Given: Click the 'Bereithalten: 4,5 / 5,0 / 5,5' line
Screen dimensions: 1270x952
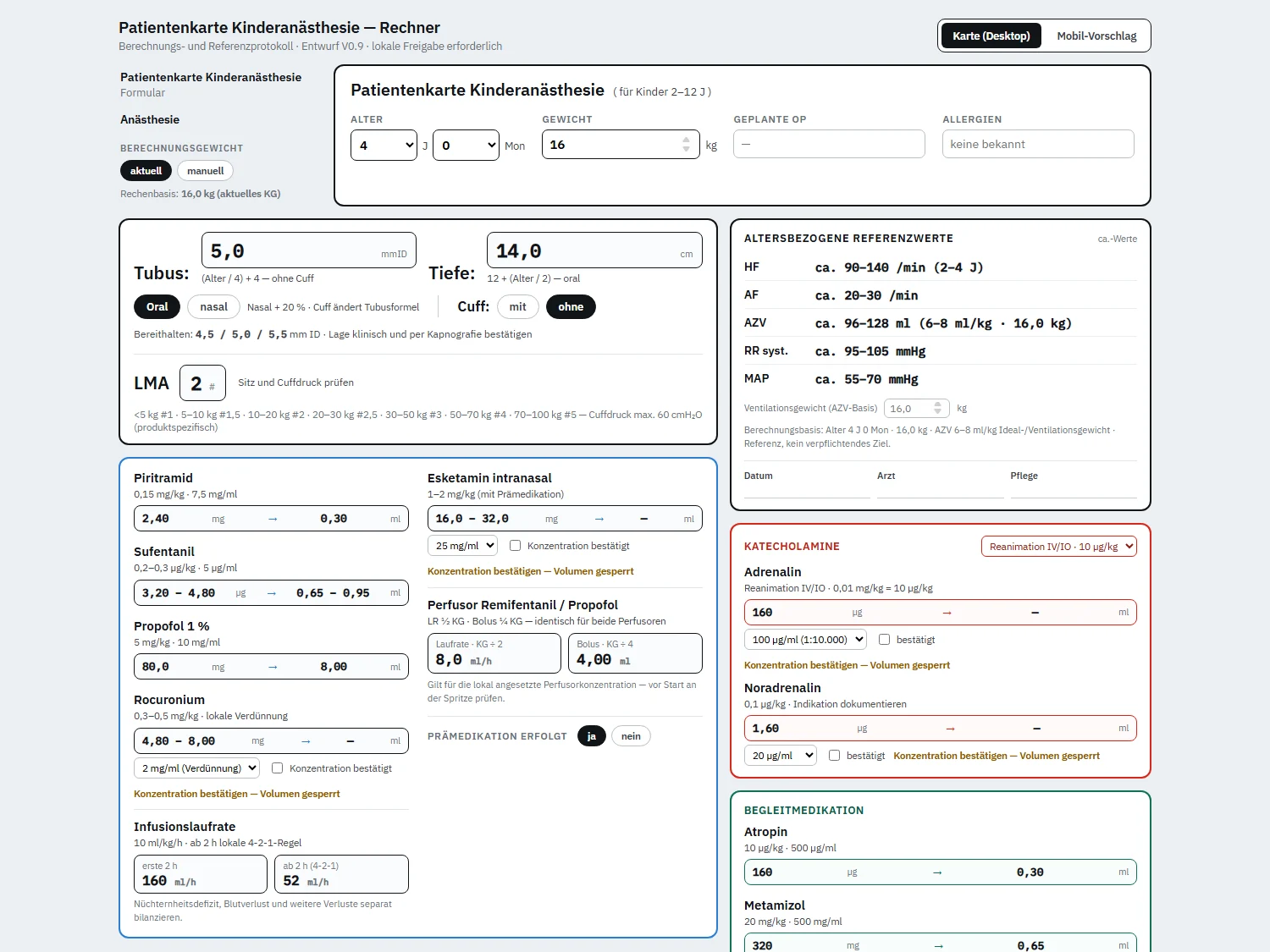Looking at the screenshot, I should pyautogui.click(x=333, y=334).
